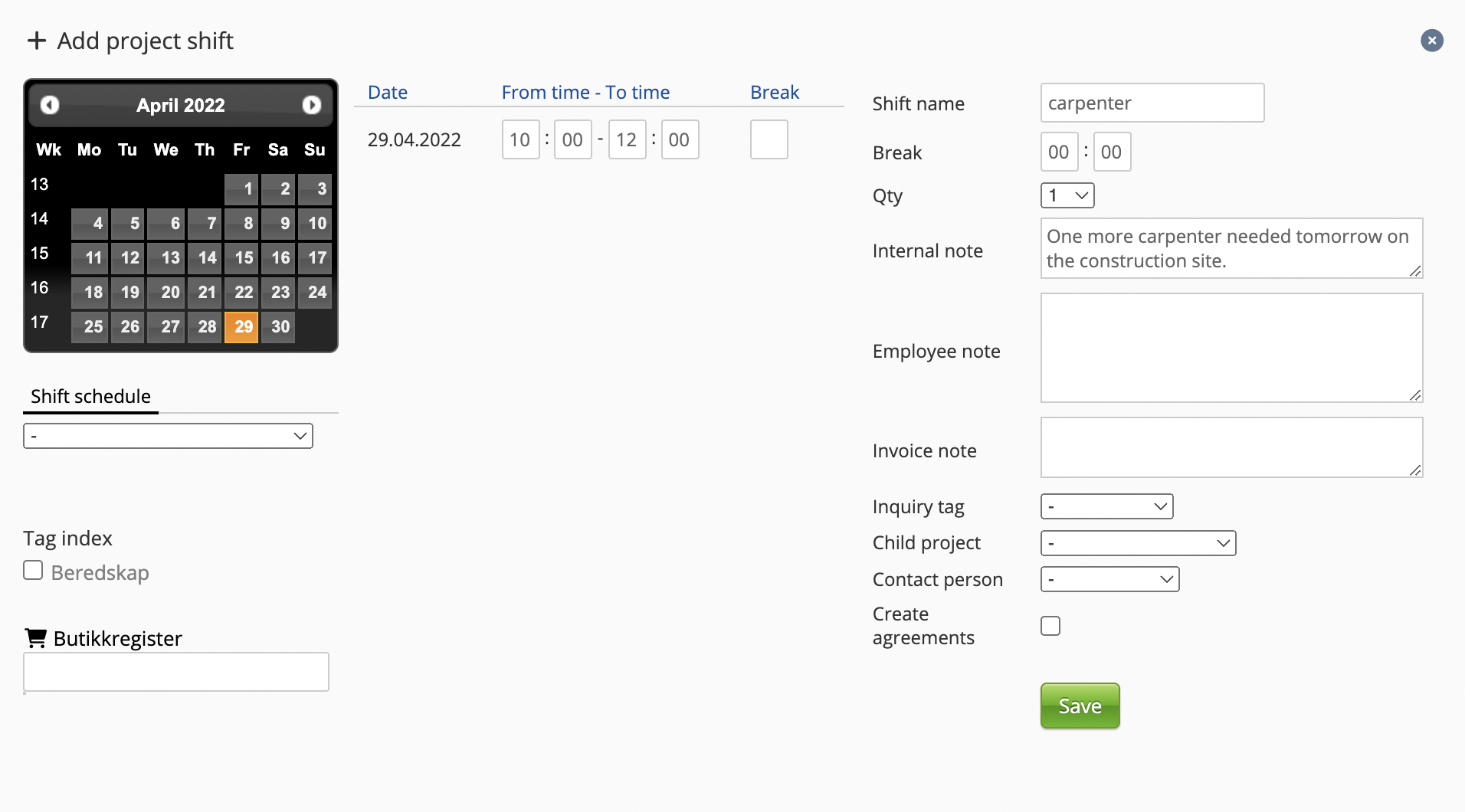The height and width of the screenshot is (812, 1465).
Task: Open the Shift schedule dropdown
Action: pos(169,436)
